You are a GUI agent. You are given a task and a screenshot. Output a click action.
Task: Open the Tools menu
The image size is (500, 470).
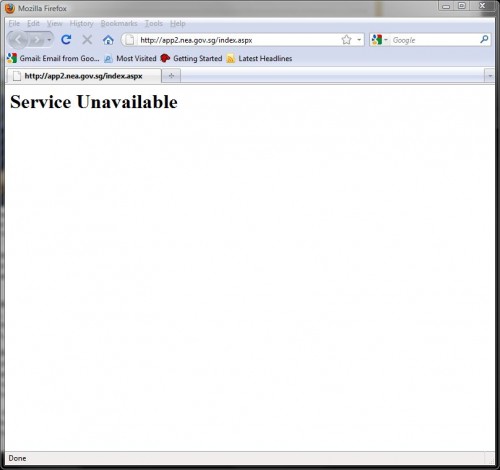click(x=153, y=24)
